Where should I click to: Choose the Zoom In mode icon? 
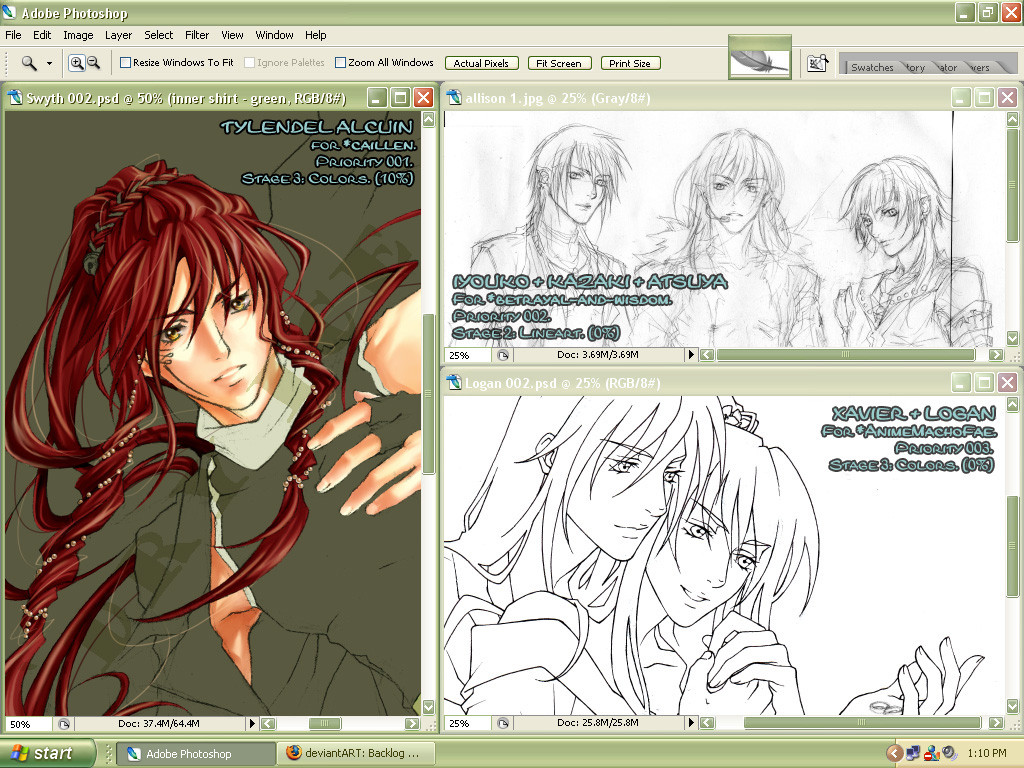[76, 63]
